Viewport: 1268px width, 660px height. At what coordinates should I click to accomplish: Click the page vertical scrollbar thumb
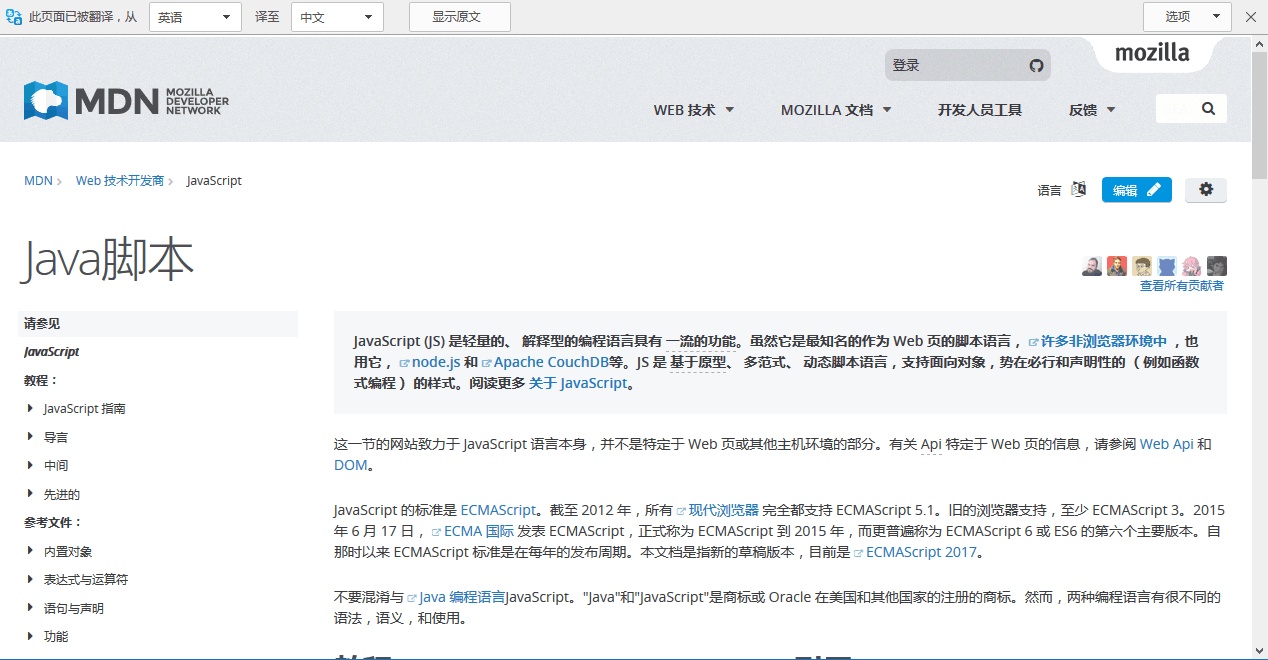1259,115
